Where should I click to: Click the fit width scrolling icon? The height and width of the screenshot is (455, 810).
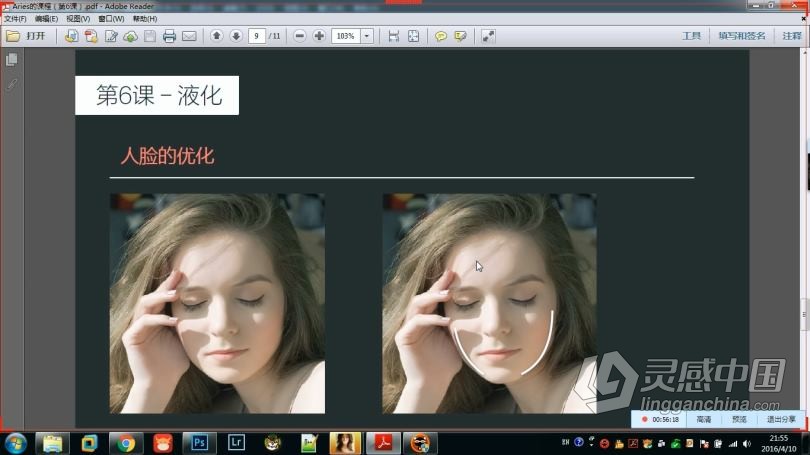click(394, 36)
